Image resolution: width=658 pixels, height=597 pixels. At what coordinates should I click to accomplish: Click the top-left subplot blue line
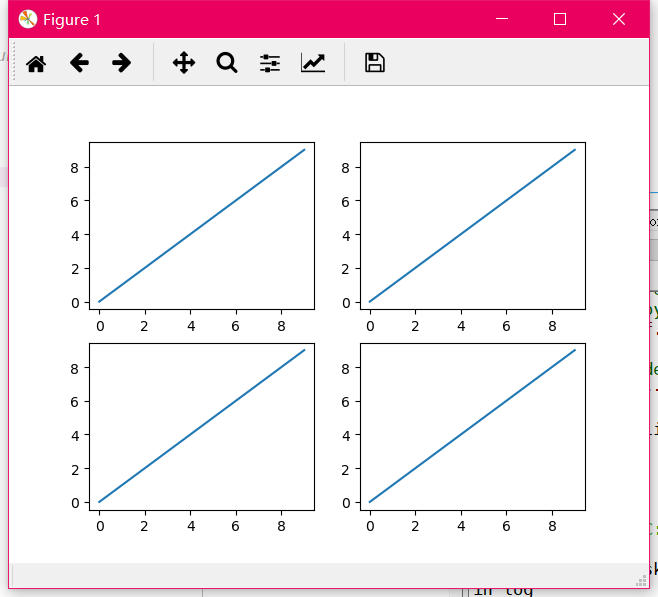(x=202, y=225)
